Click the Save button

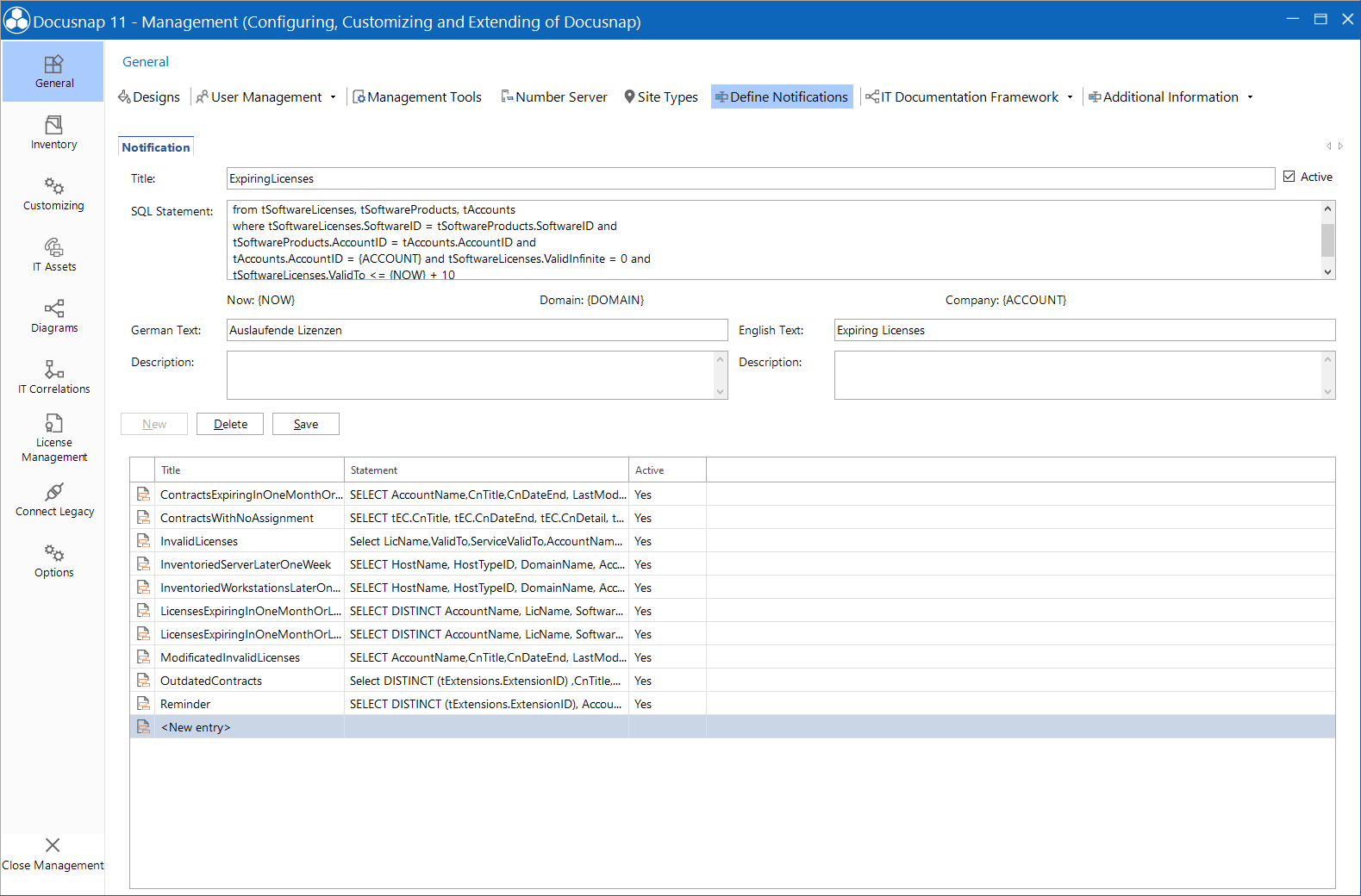click(x=306, y=424)
